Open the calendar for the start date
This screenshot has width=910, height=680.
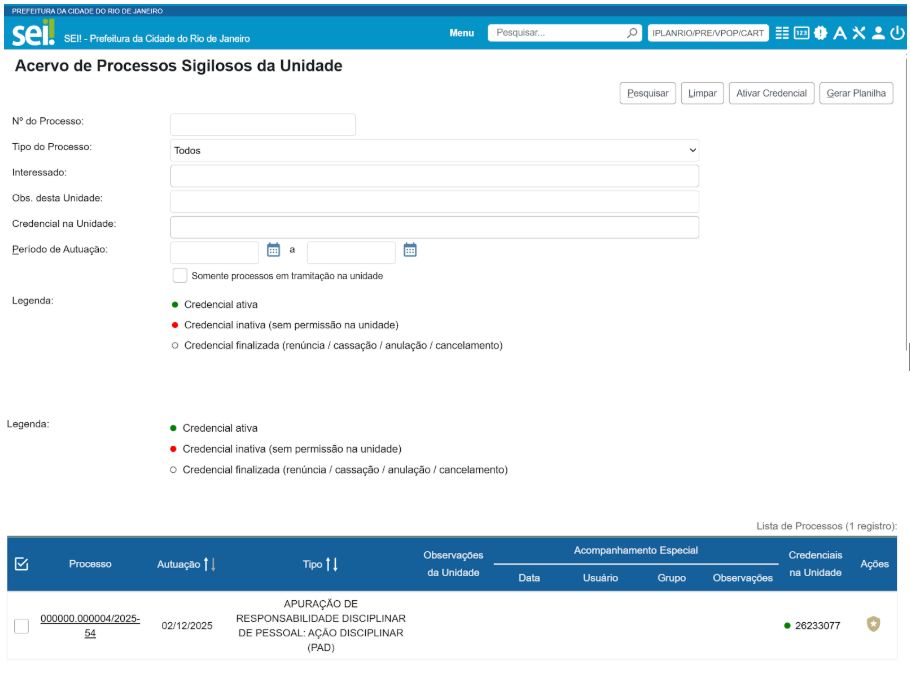pos(273,250)
